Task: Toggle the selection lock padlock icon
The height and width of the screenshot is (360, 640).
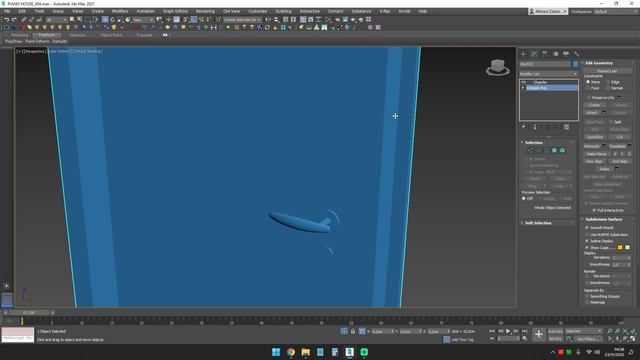Action: click(353, 331)
